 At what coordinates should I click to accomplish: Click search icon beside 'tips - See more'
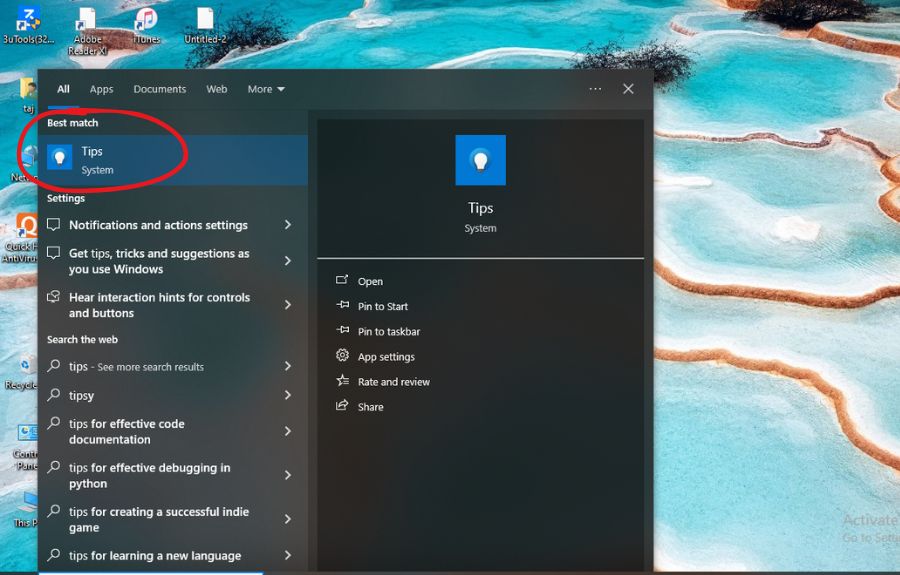[x=53, y=365]
